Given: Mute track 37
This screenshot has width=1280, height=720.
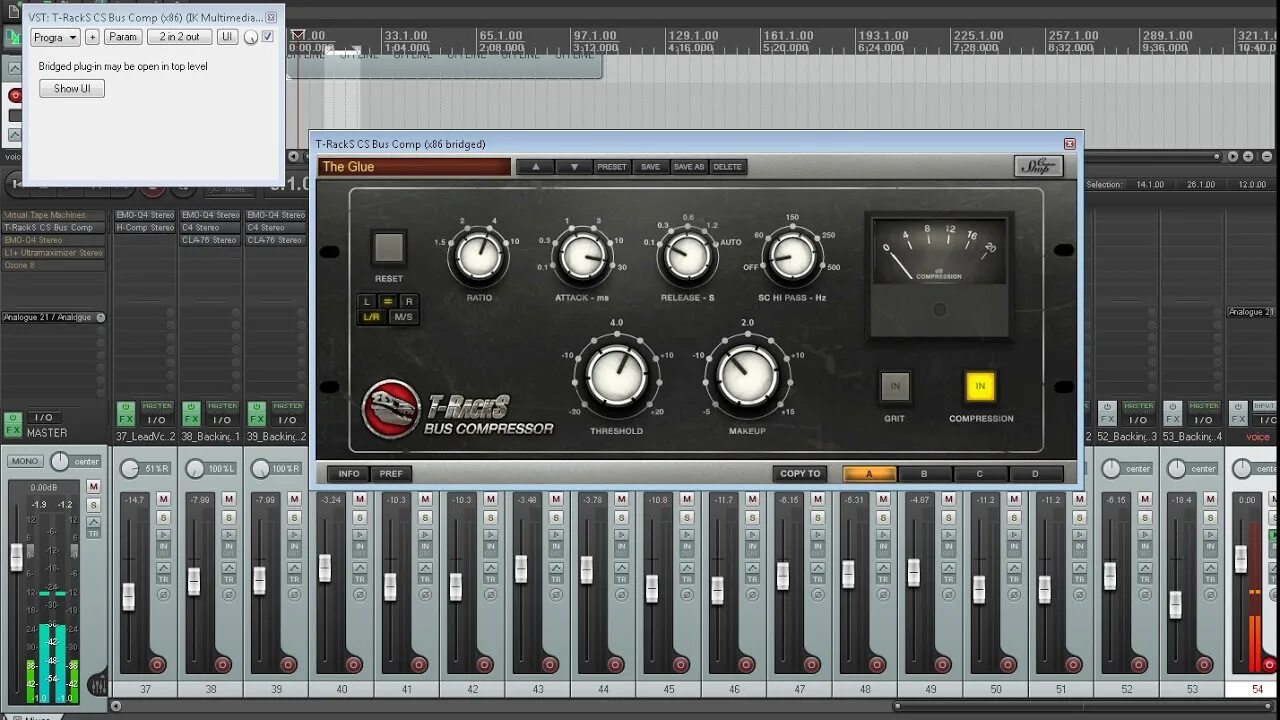Looking at the screenshot, I should [x=163, y=498].
